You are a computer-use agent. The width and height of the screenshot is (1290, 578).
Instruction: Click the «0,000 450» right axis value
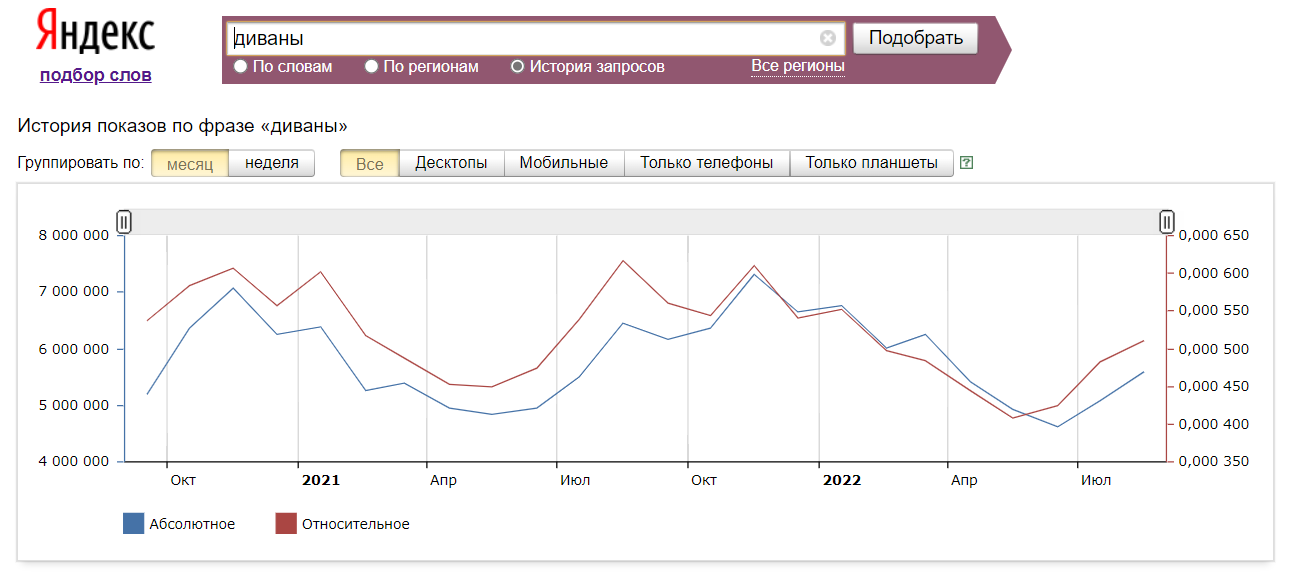(1214, 387)
